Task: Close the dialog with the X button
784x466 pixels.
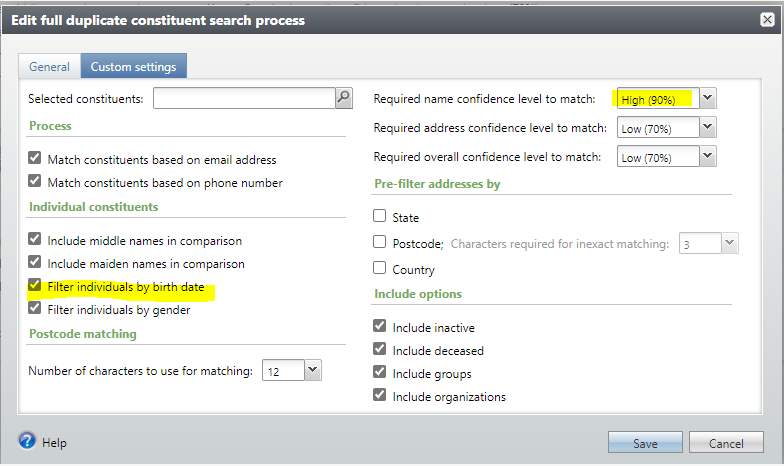Action: point(764,19)
